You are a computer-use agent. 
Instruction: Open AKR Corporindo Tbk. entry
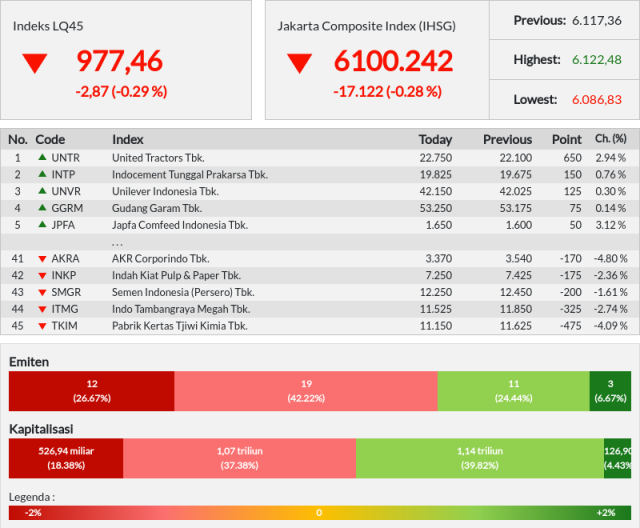(x=161, y=259)
